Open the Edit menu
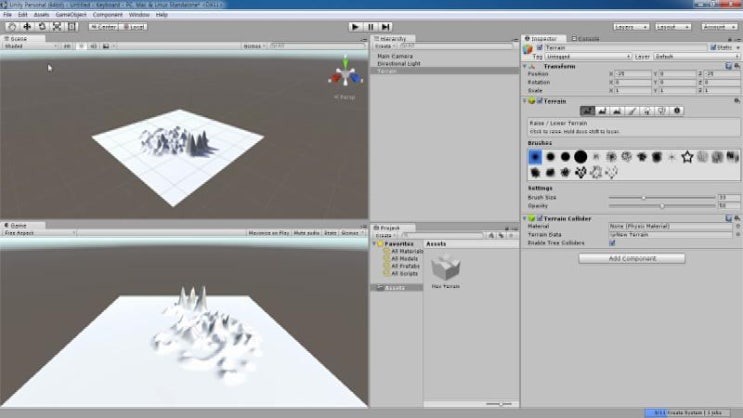 click(22, 15)
